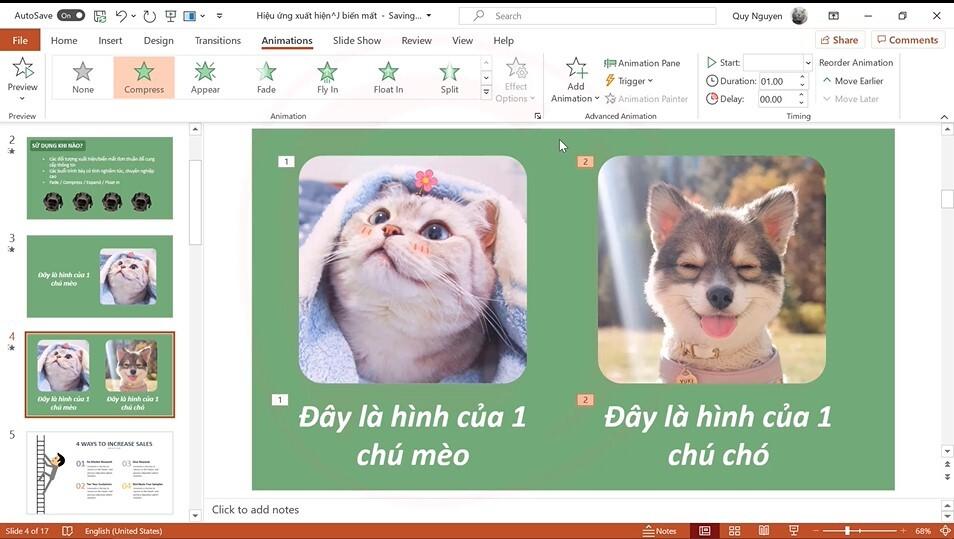Select slide 3 thumbnail with cat

100,276
